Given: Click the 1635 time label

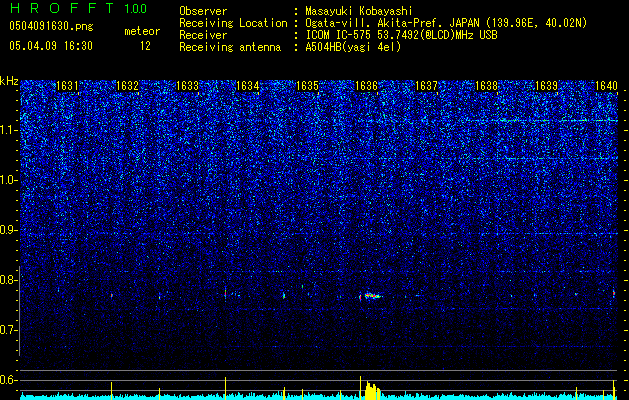Looking at the screenshot, I should 307,86.
